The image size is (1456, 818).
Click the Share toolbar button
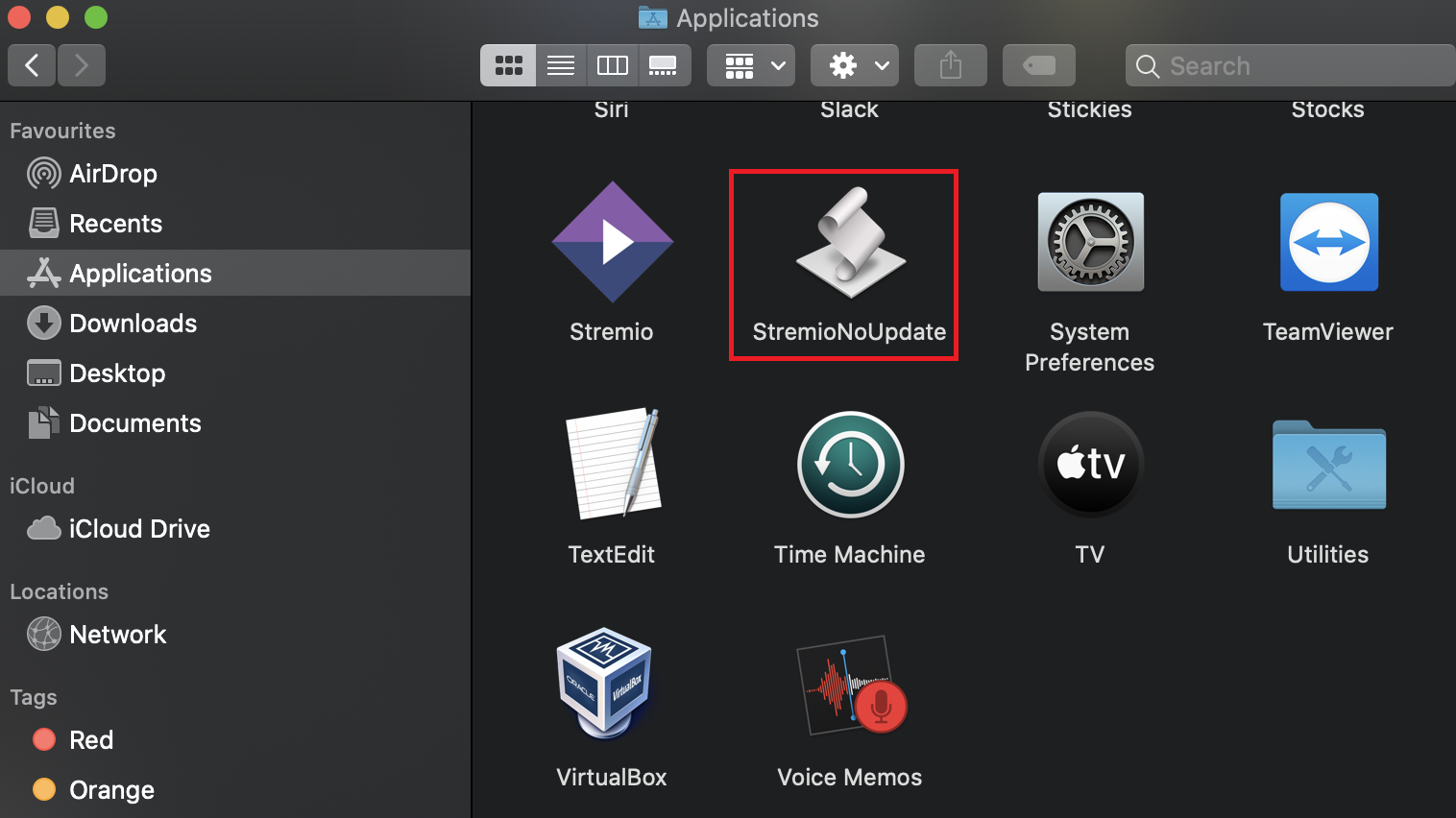click(951, 65)
